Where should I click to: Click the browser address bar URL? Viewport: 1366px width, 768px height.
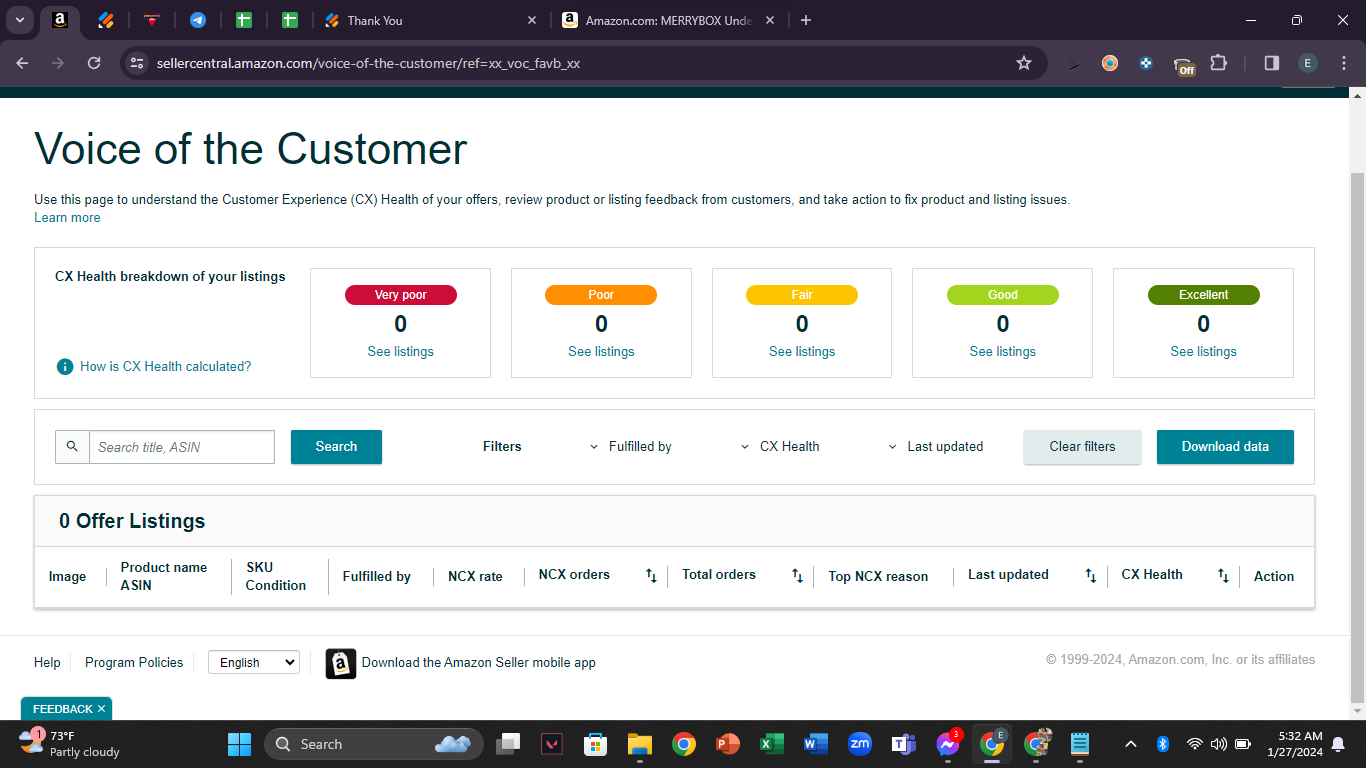(369, 63)
